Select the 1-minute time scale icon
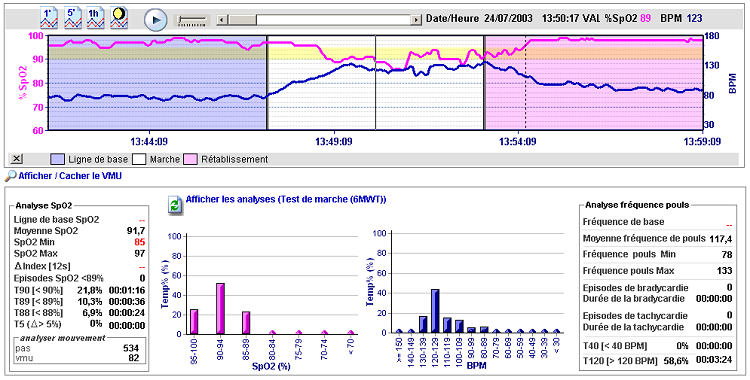Image resolution: width=750 pixels, height=380 pixels. pyautogui.click(x=48, y=18)
